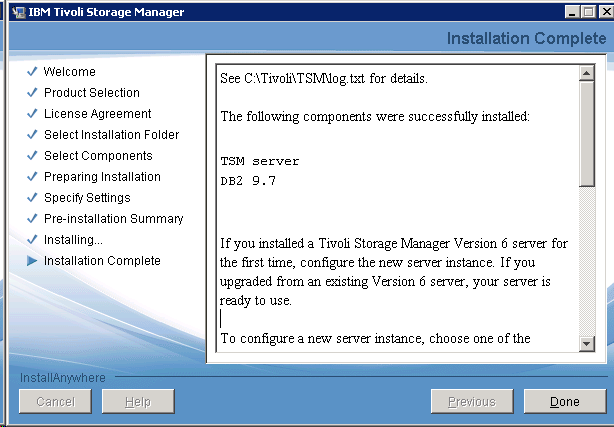The image size is (614, 427).
Task: Select the Pre-installation Summary step
Action: 113,219
